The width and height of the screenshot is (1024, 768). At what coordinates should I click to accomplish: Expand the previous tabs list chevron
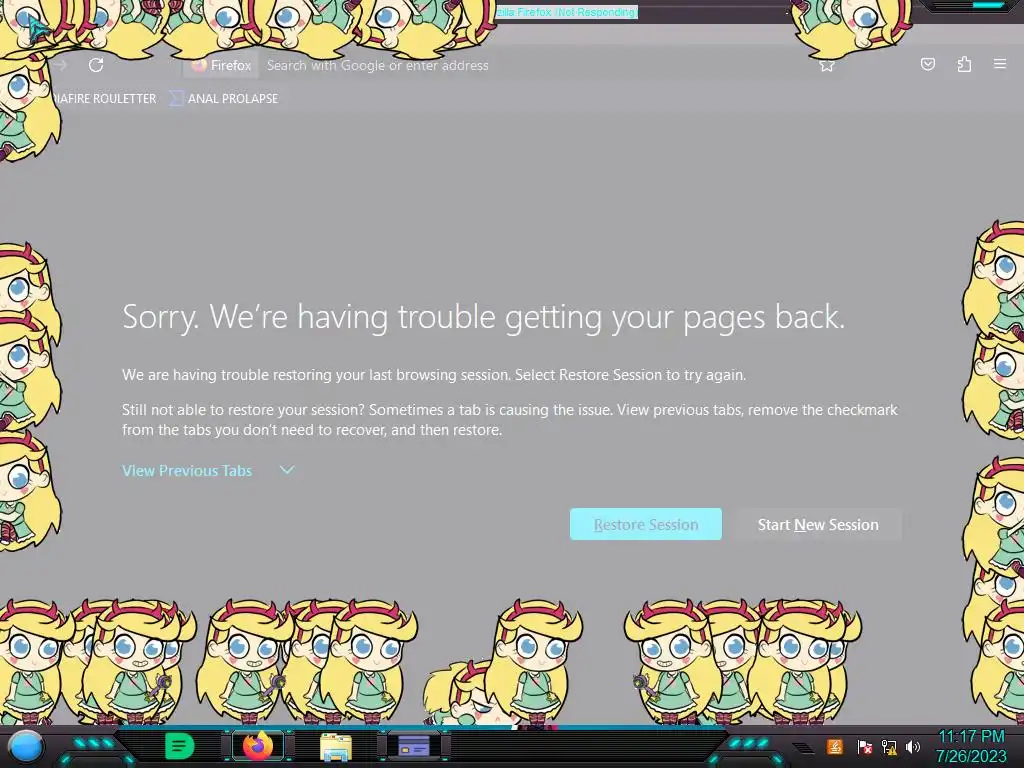tap(287, 470)
